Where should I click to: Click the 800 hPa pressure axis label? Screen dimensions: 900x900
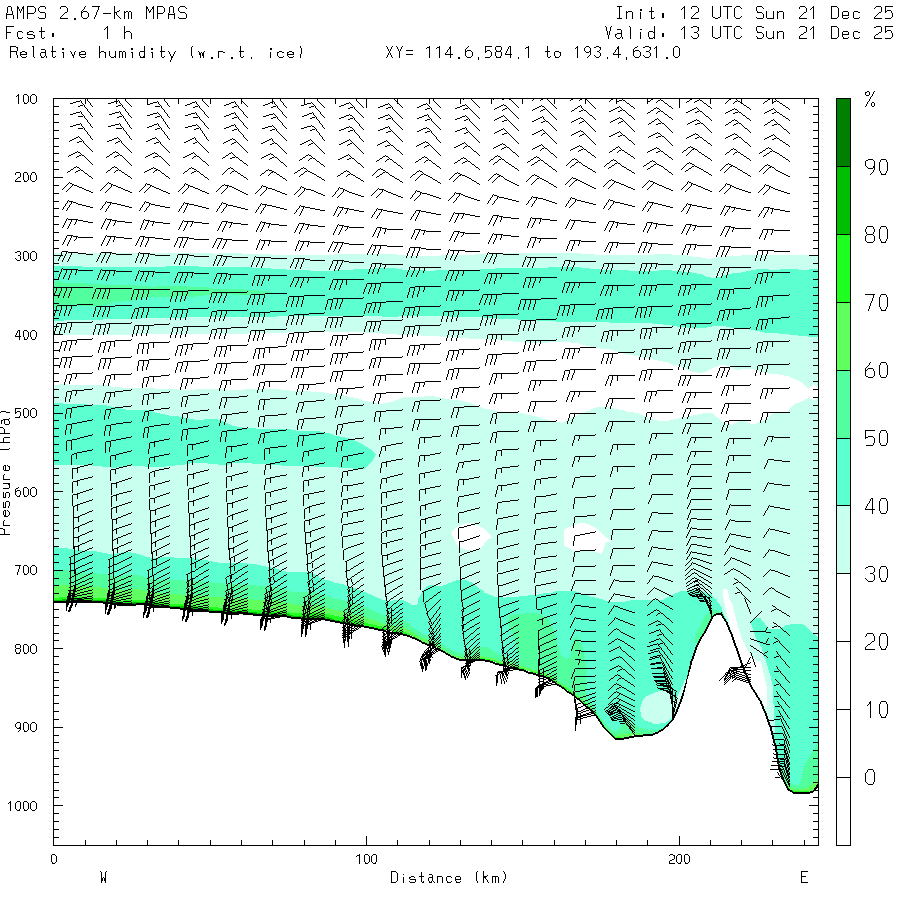26,649
